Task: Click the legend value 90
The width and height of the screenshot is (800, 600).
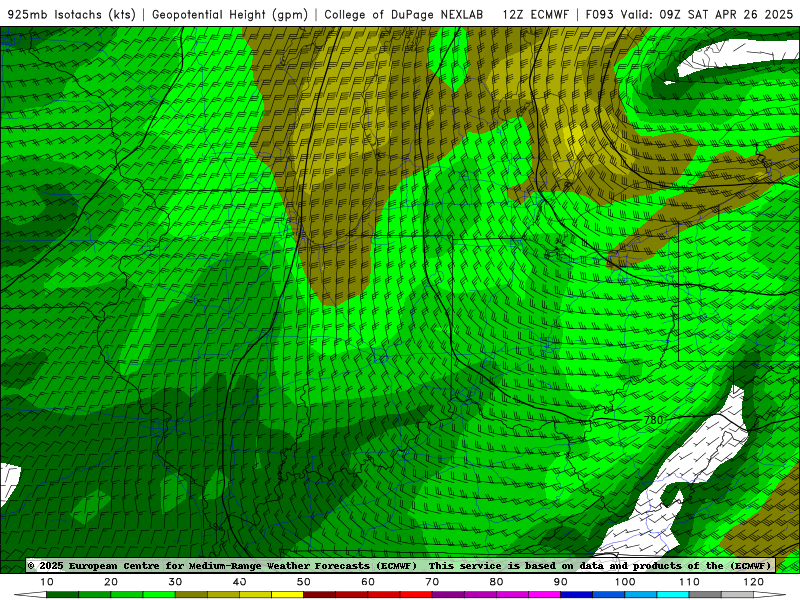Action: tap(561, 582)
